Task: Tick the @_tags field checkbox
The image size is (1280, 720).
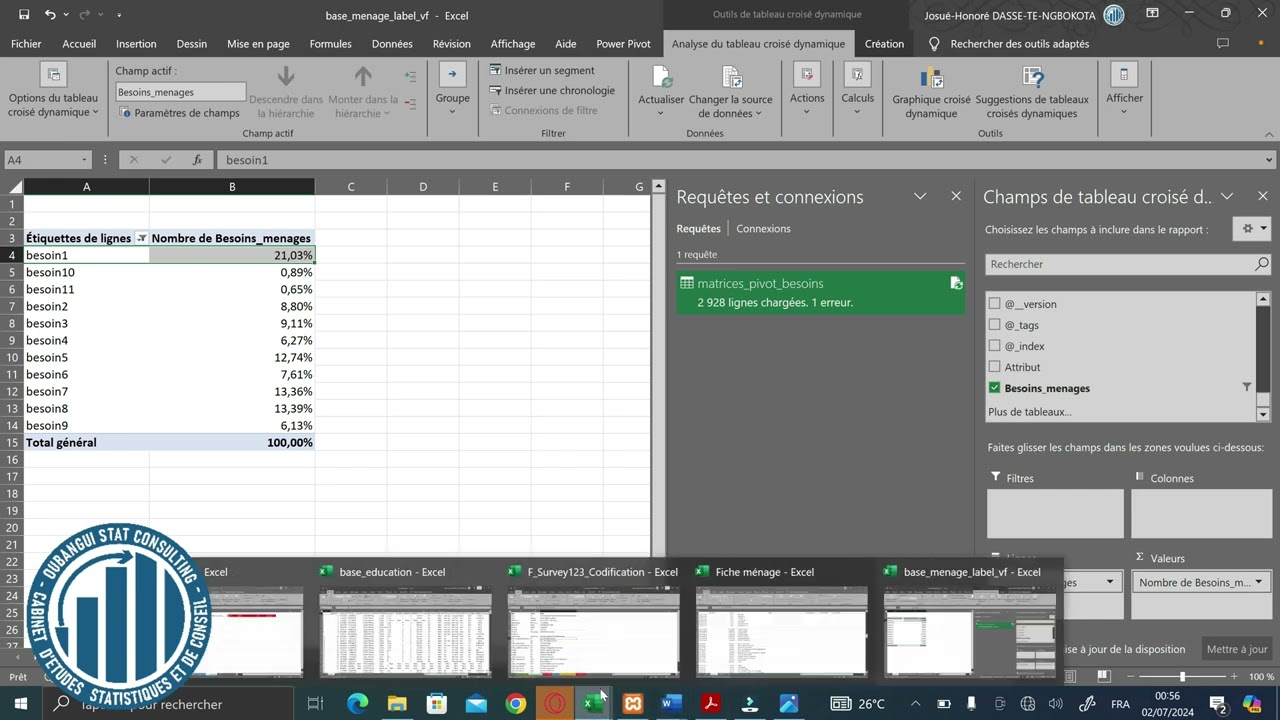Action: 994,325
